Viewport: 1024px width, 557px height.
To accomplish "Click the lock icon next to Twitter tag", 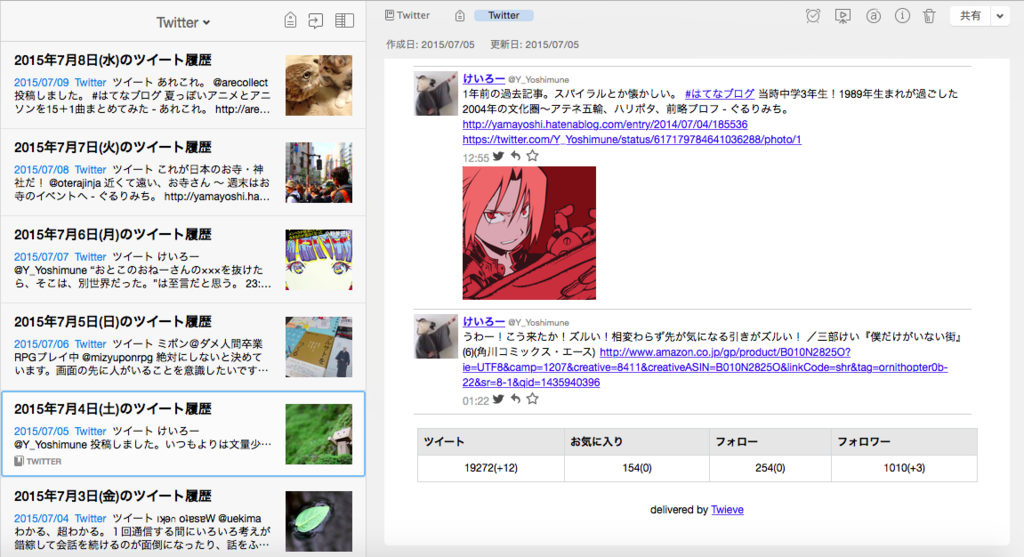I will click(460, 15).
